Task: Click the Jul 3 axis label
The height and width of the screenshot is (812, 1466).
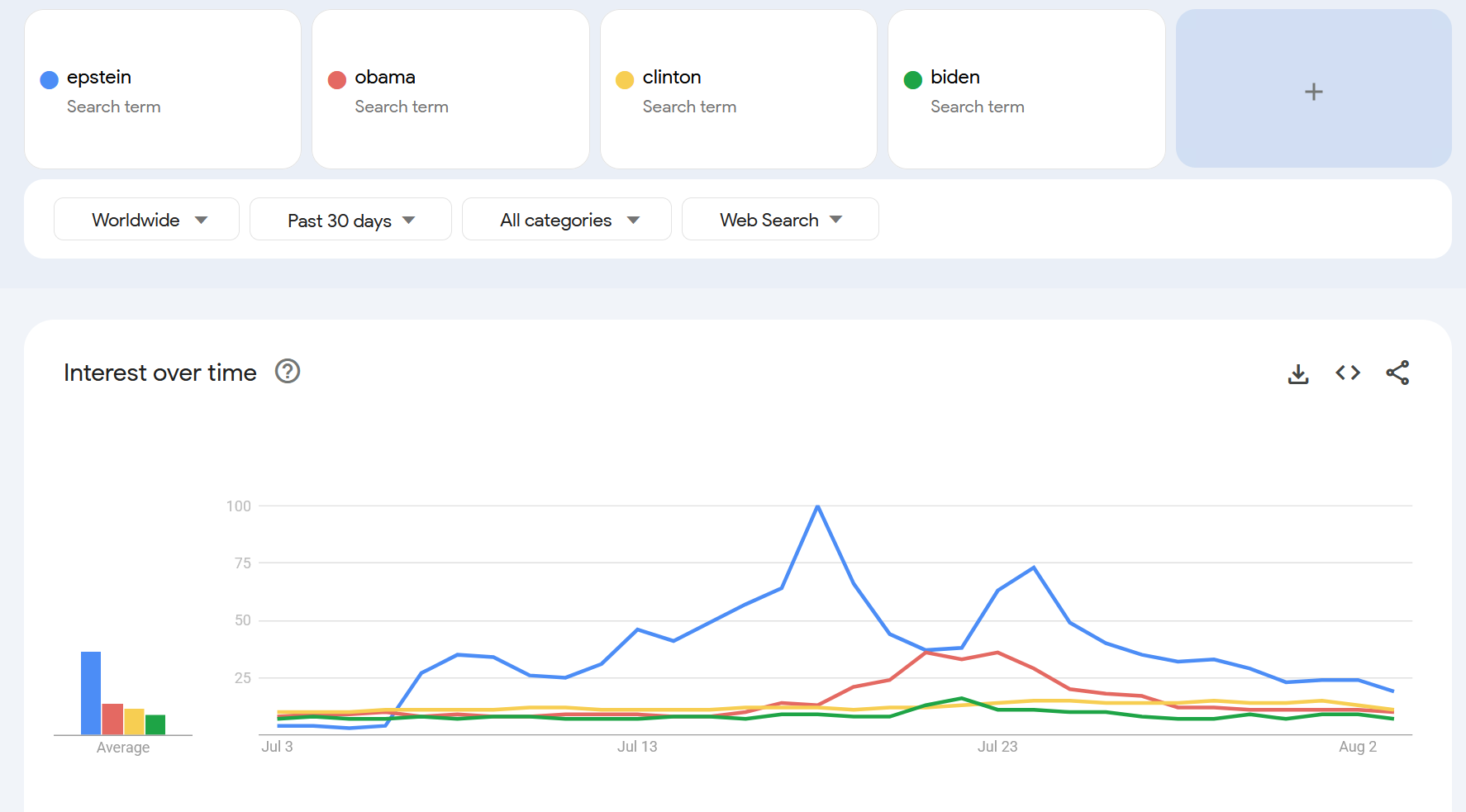Action: coord(277,747)
